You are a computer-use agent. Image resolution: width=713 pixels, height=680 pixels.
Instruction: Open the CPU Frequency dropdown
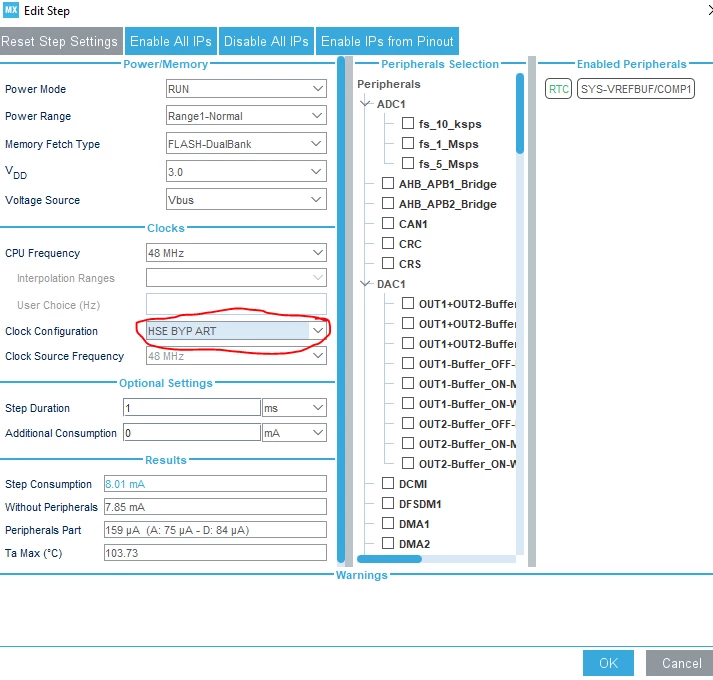(236, 253)
